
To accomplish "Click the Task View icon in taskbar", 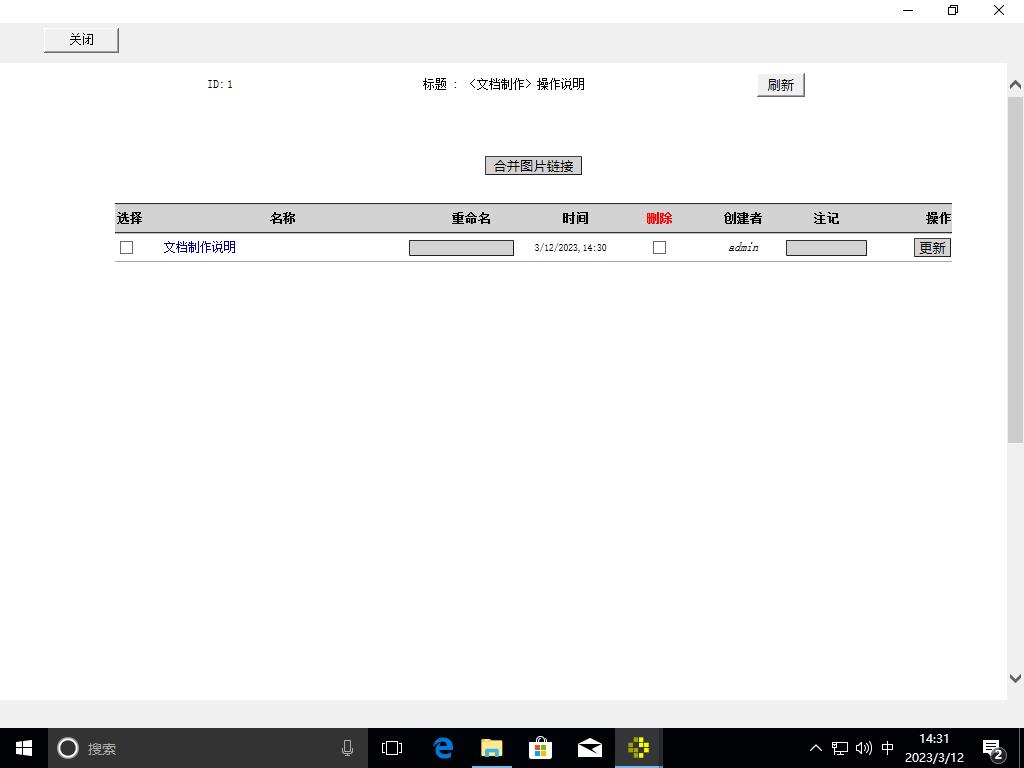I will pyautogui.click(x=392, y=748).
